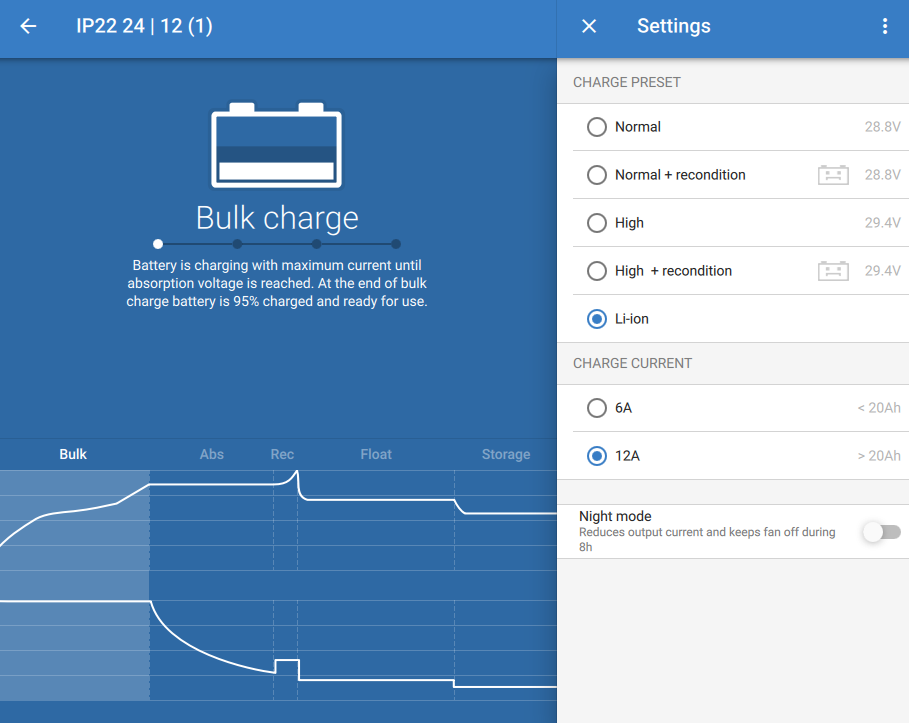Select the Li-ion charge preset
The height and width of the screenshot is (723, 909).
(597, 319)
